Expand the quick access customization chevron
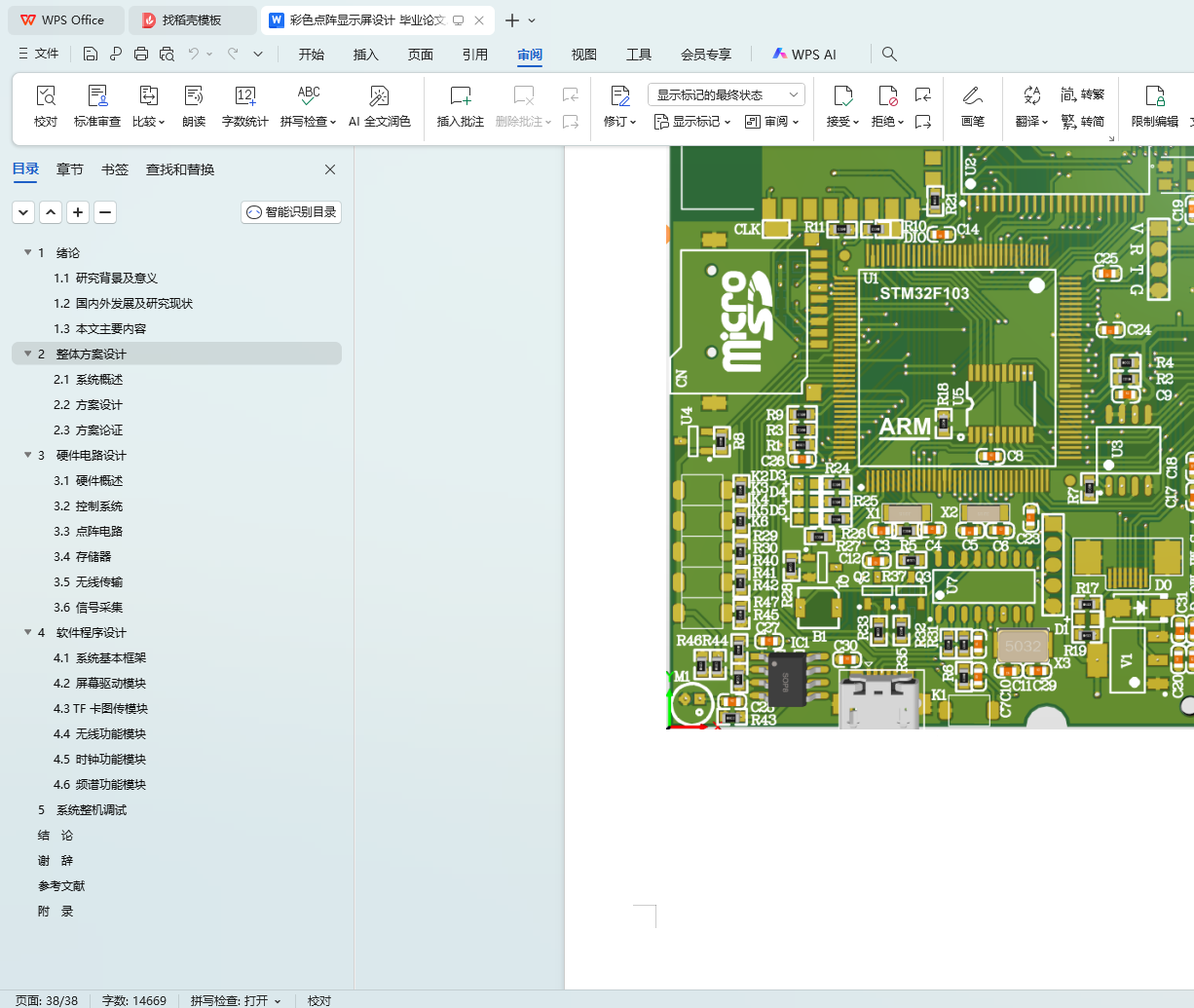This screenshot has height=1008, width=1194. pyautogui.click(x=258, y=54)
